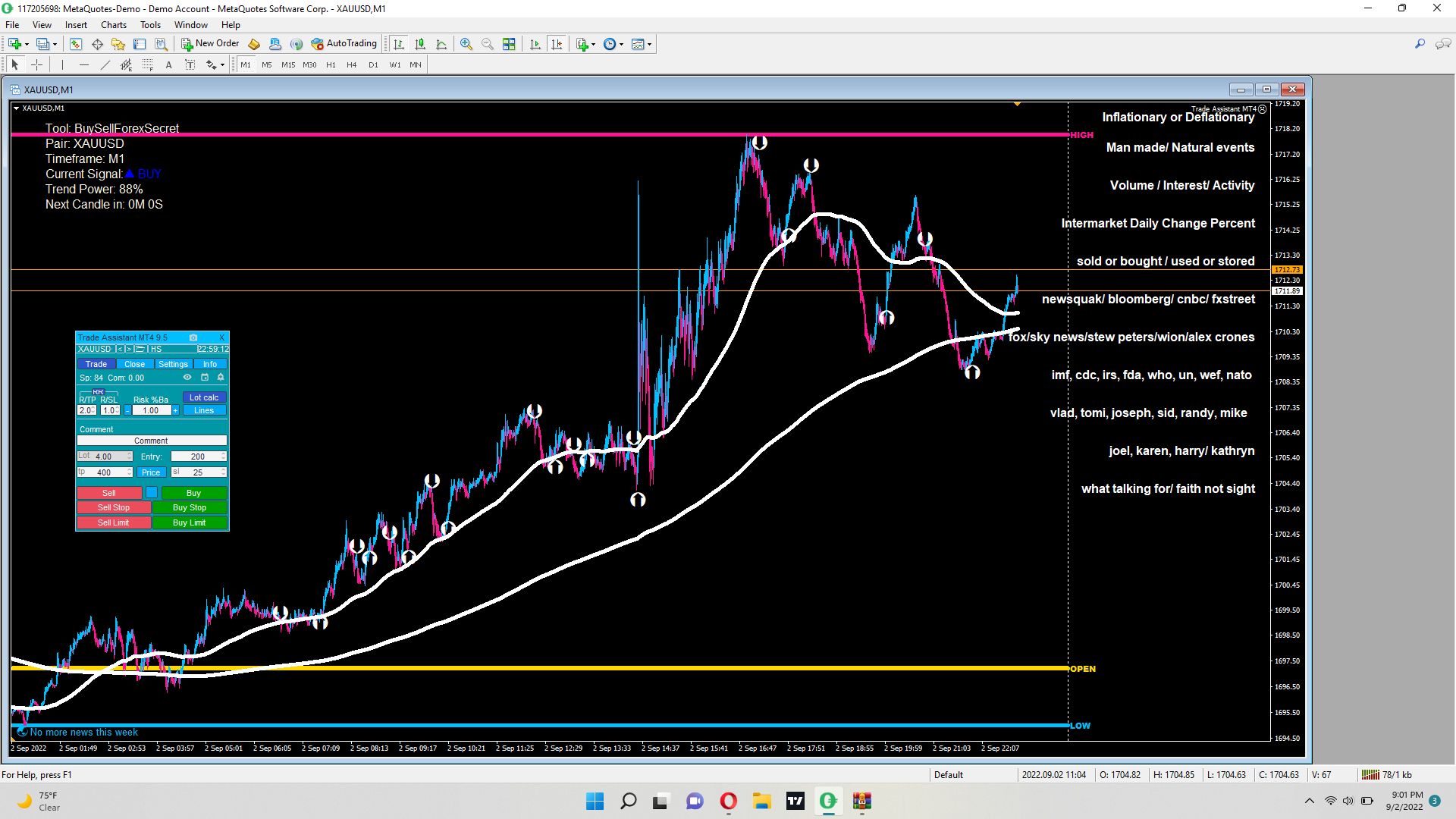Click the Entry value input field
The width and height of the screenshot is (1456, 819).
198,457
